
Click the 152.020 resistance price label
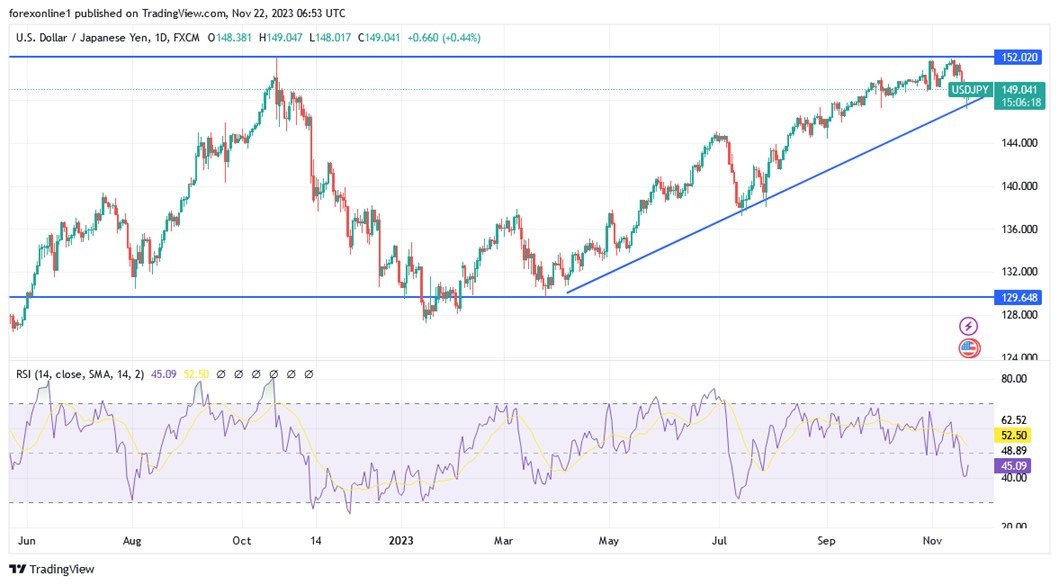tap(1019, 57)
